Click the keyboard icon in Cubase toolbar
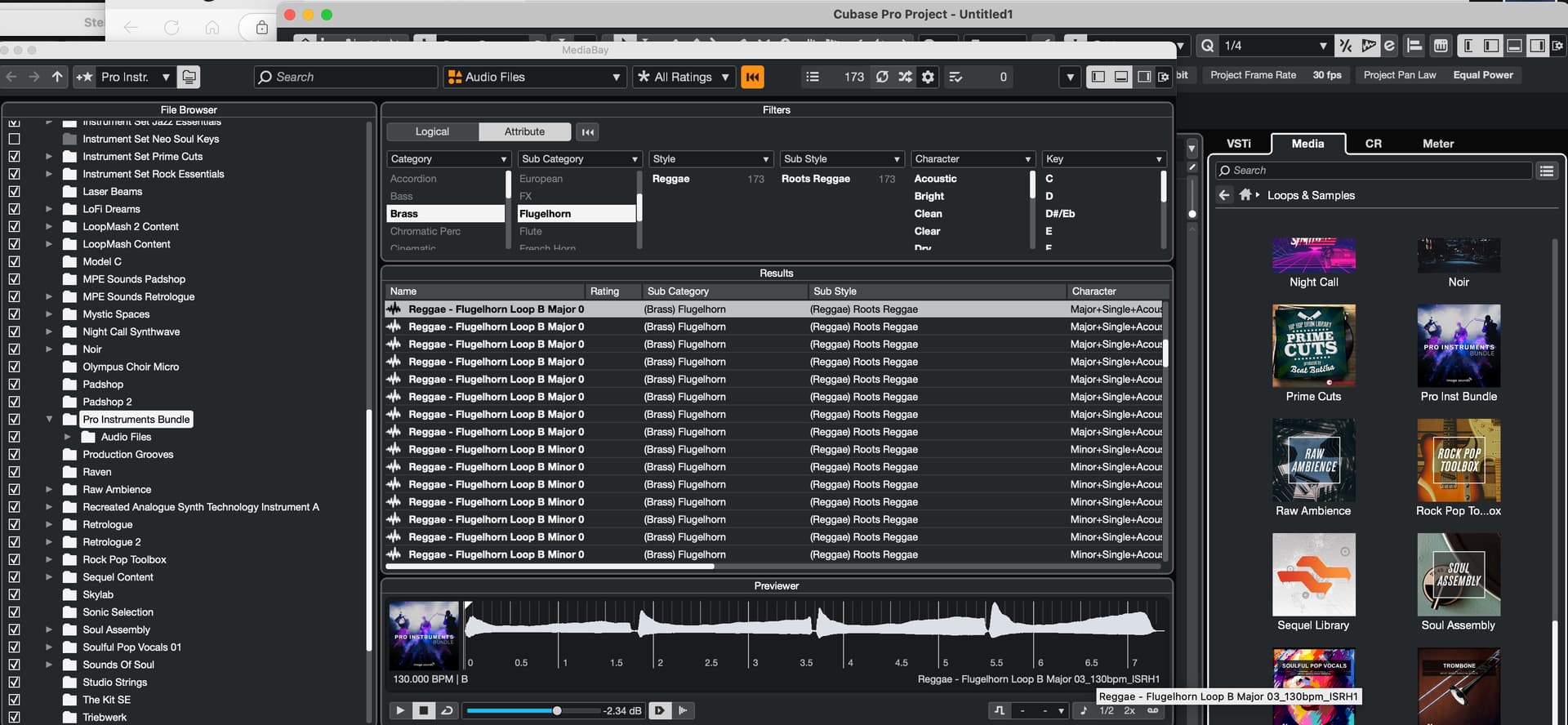 tap(1441, 46)
